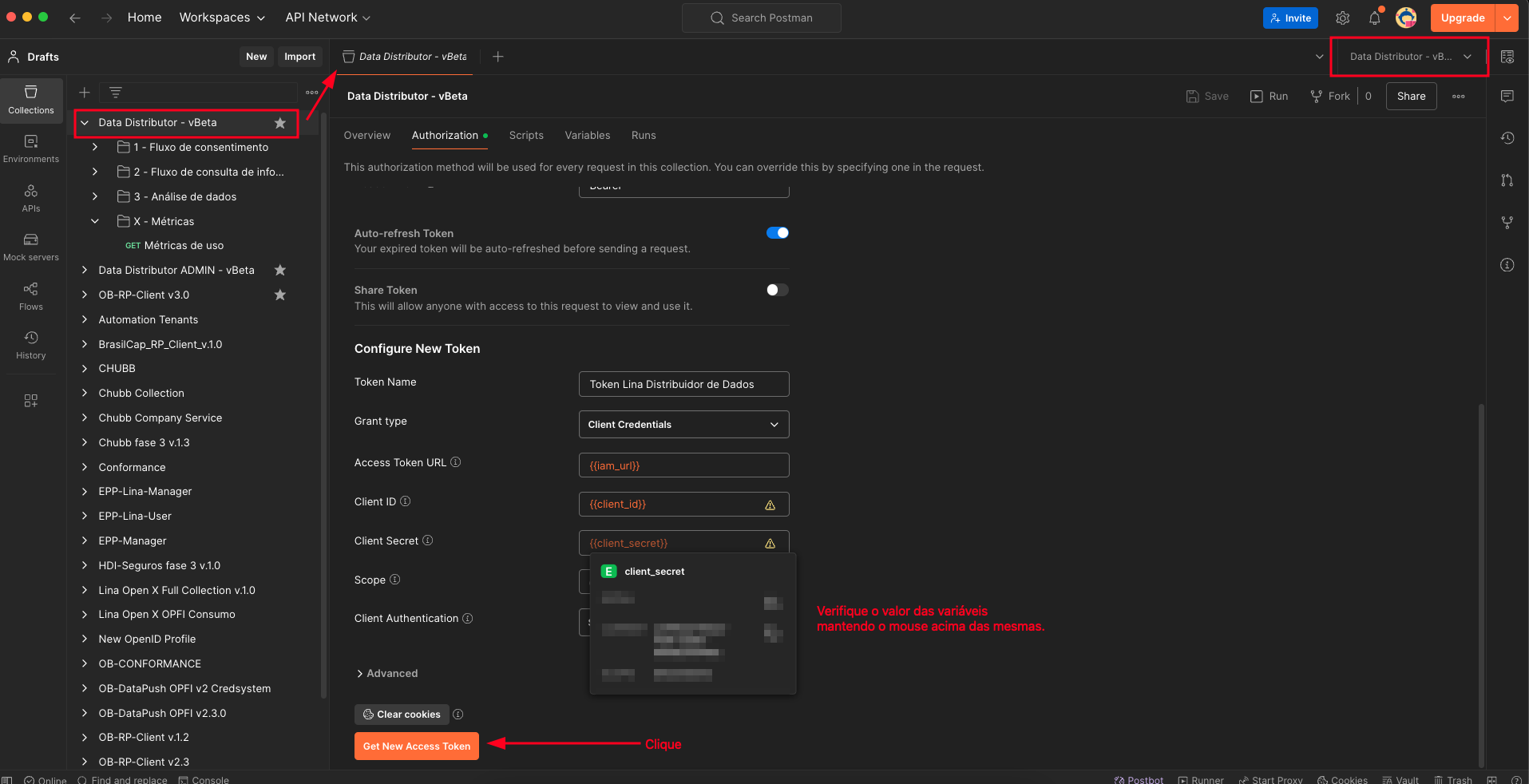1529x784 pixels.
Task: Switch to the Runs tab
Action: point(644,136)
